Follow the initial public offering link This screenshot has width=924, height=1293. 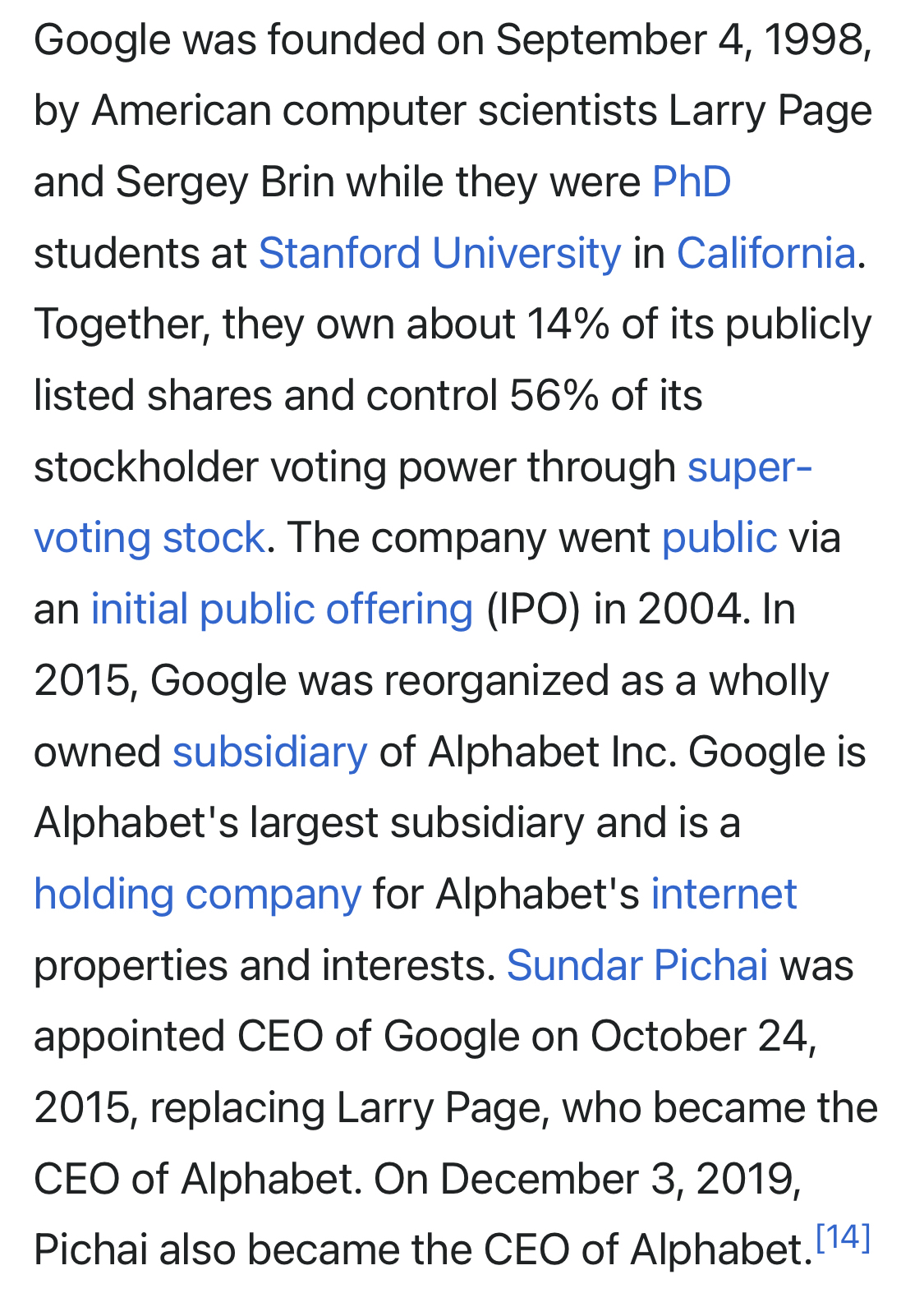[282, 610]
